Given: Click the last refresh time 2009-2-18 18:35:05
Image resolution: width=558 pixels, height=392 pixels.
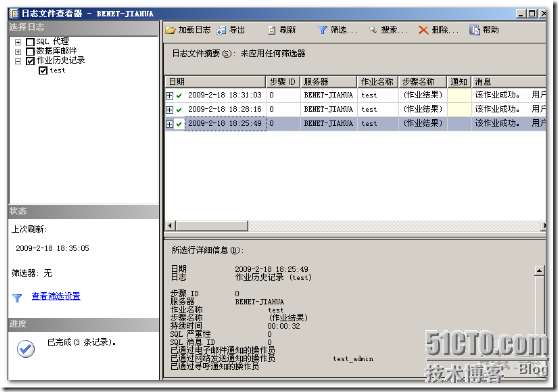Looking at the screenshot, I should pyautogui.click(x=52, y=248).
